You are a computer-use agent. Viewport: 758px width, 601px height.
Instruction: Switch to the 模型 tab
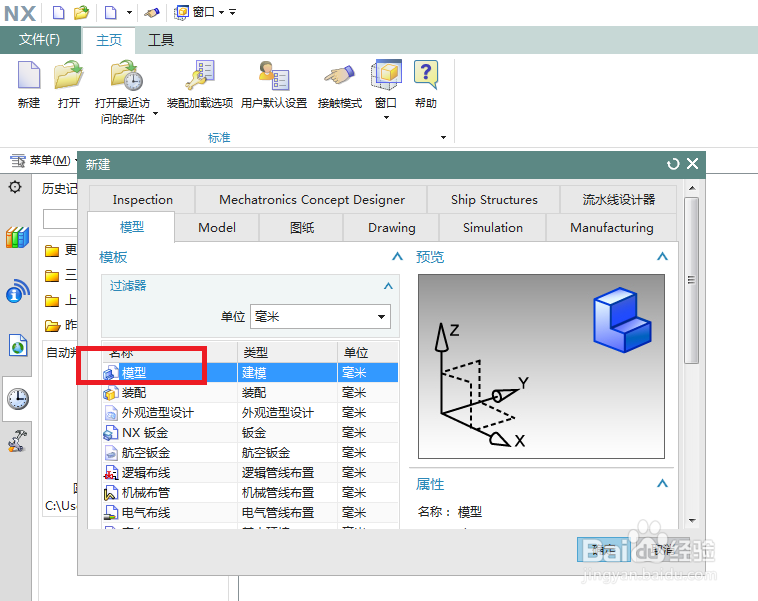tap(131, 227)
